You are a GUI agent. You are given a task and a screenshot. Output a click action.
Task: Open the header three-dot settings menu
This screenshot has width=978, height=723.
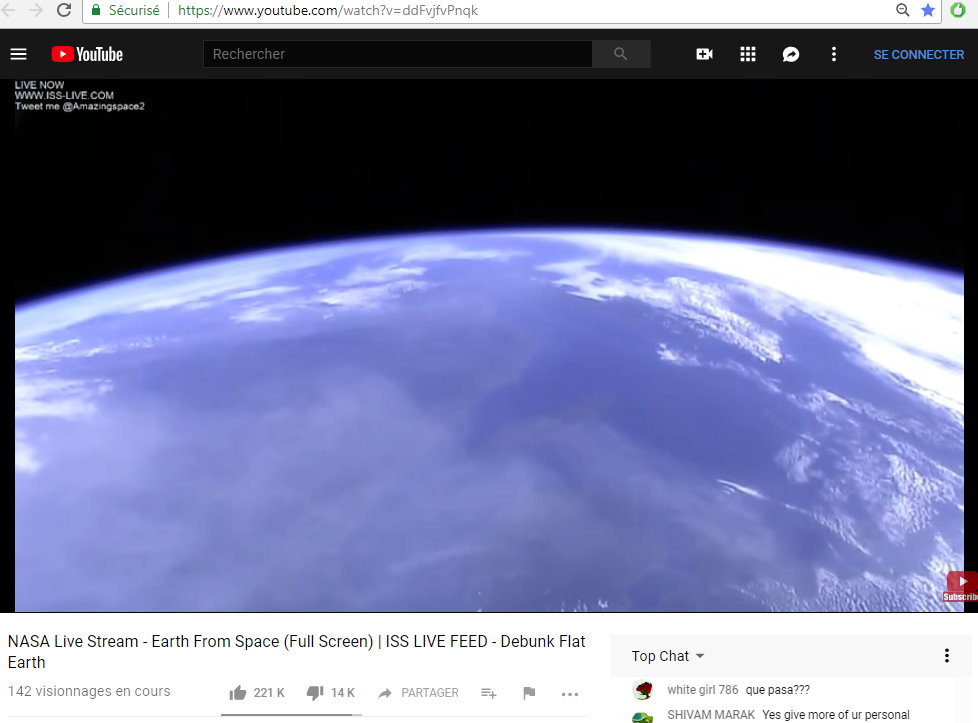834,54
